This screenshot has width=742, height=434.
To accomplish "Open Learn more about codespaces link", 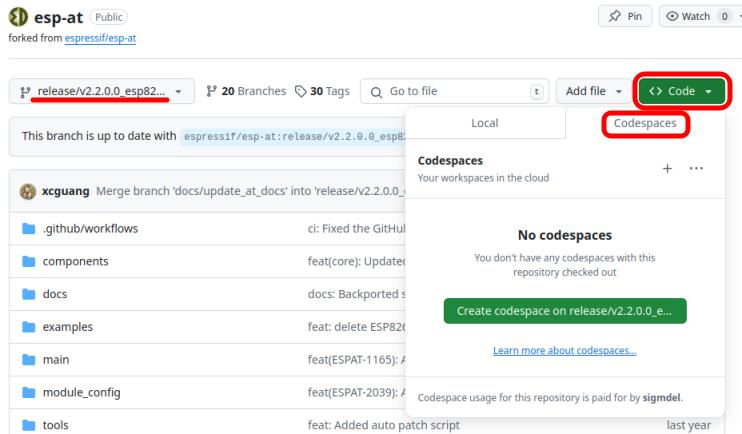I will coord(565,350).
